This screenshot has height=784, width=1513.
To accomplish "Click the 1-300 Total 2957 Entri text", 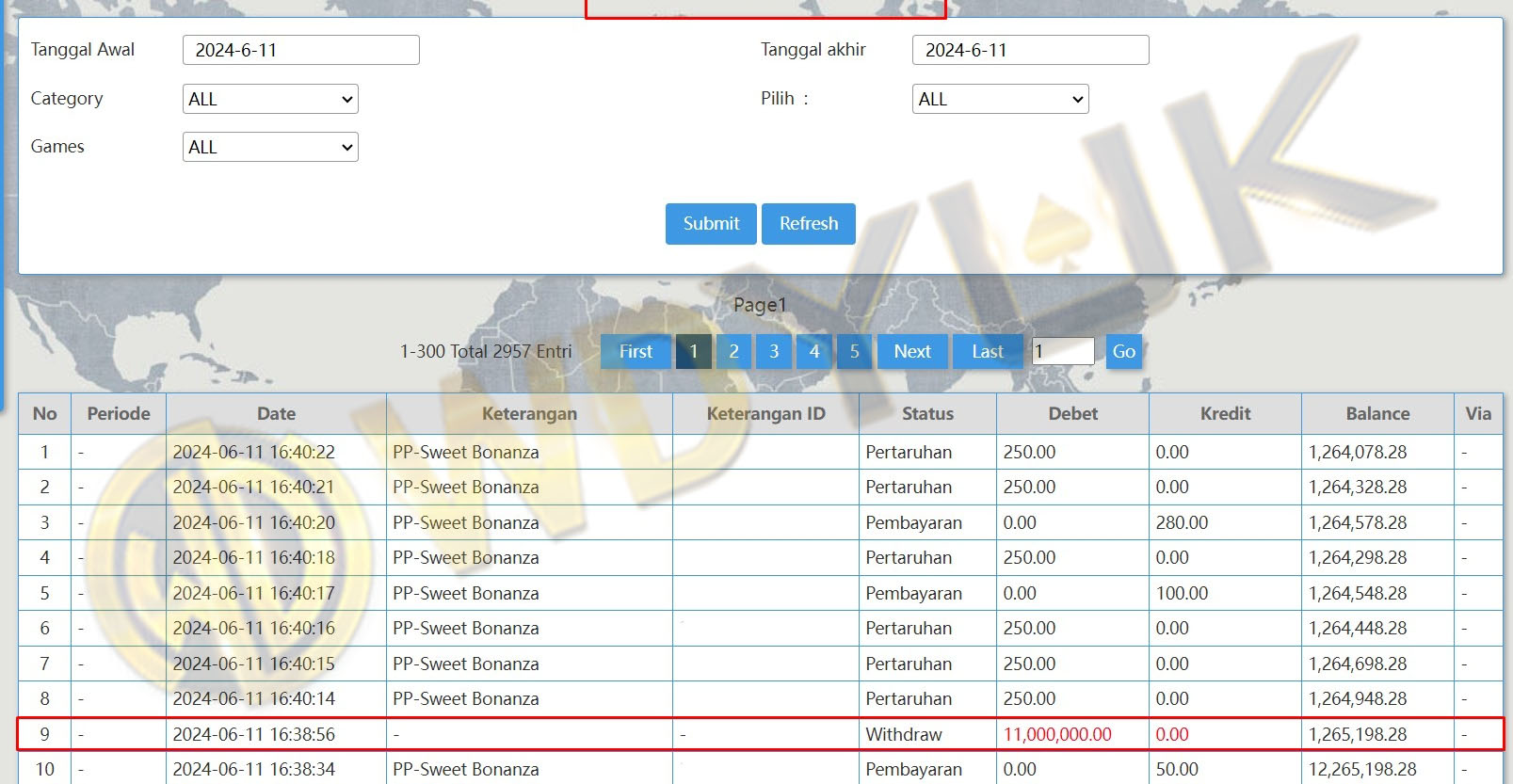I will click(x=486, y=351).
